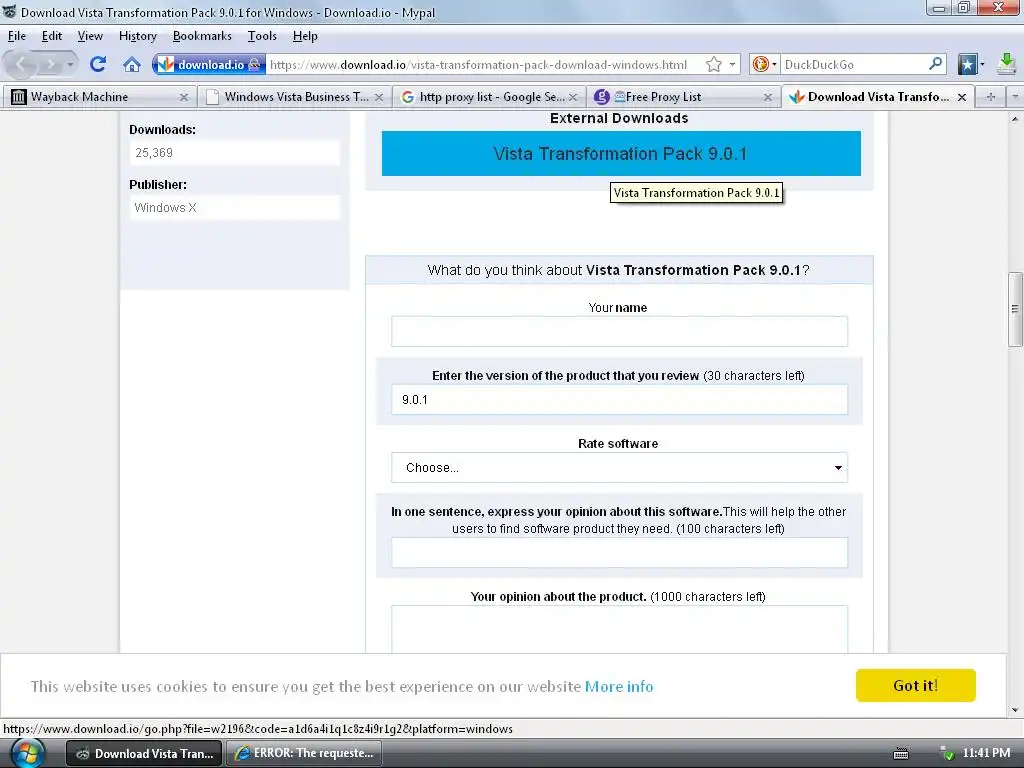1024x768 pixels.
Task: Open the Tools menu
Action: pyautogui.click(x=262, y=36)
